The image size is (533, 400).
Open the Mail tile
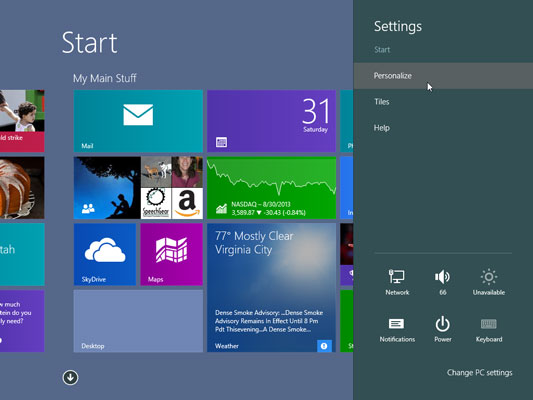138,121
